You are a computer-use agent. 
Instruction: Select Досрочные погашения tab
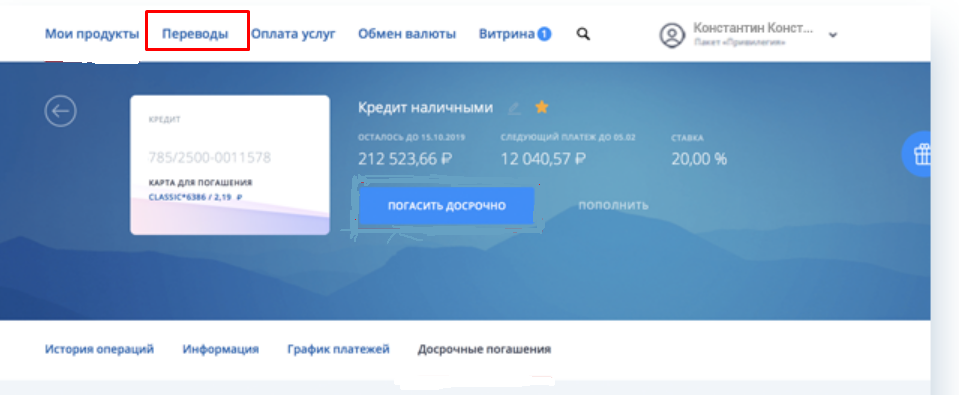484,350
